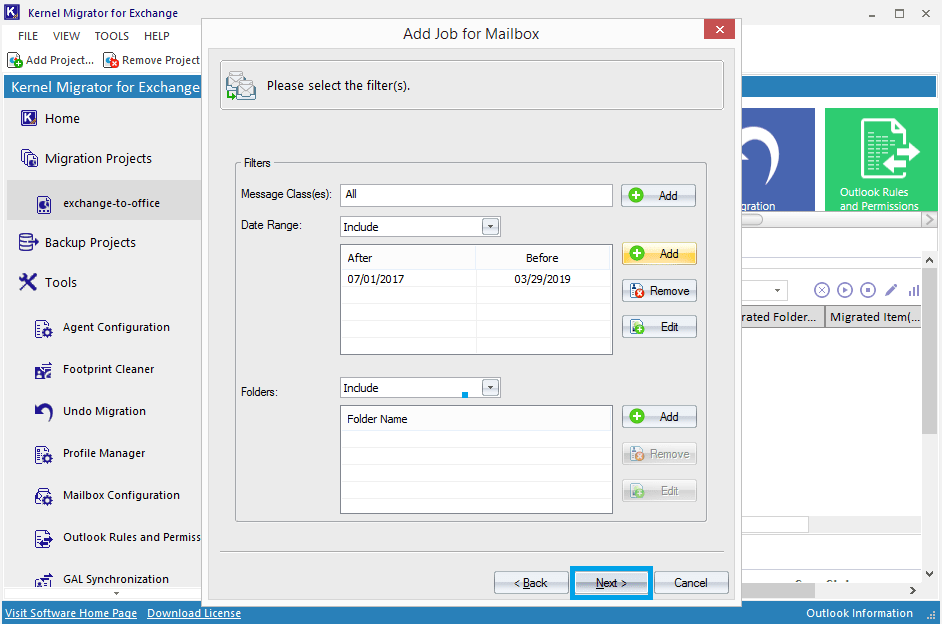The width and height of the screenshot is (942, 624).
Task: Open Undo Migration tool
Action: 104,411
